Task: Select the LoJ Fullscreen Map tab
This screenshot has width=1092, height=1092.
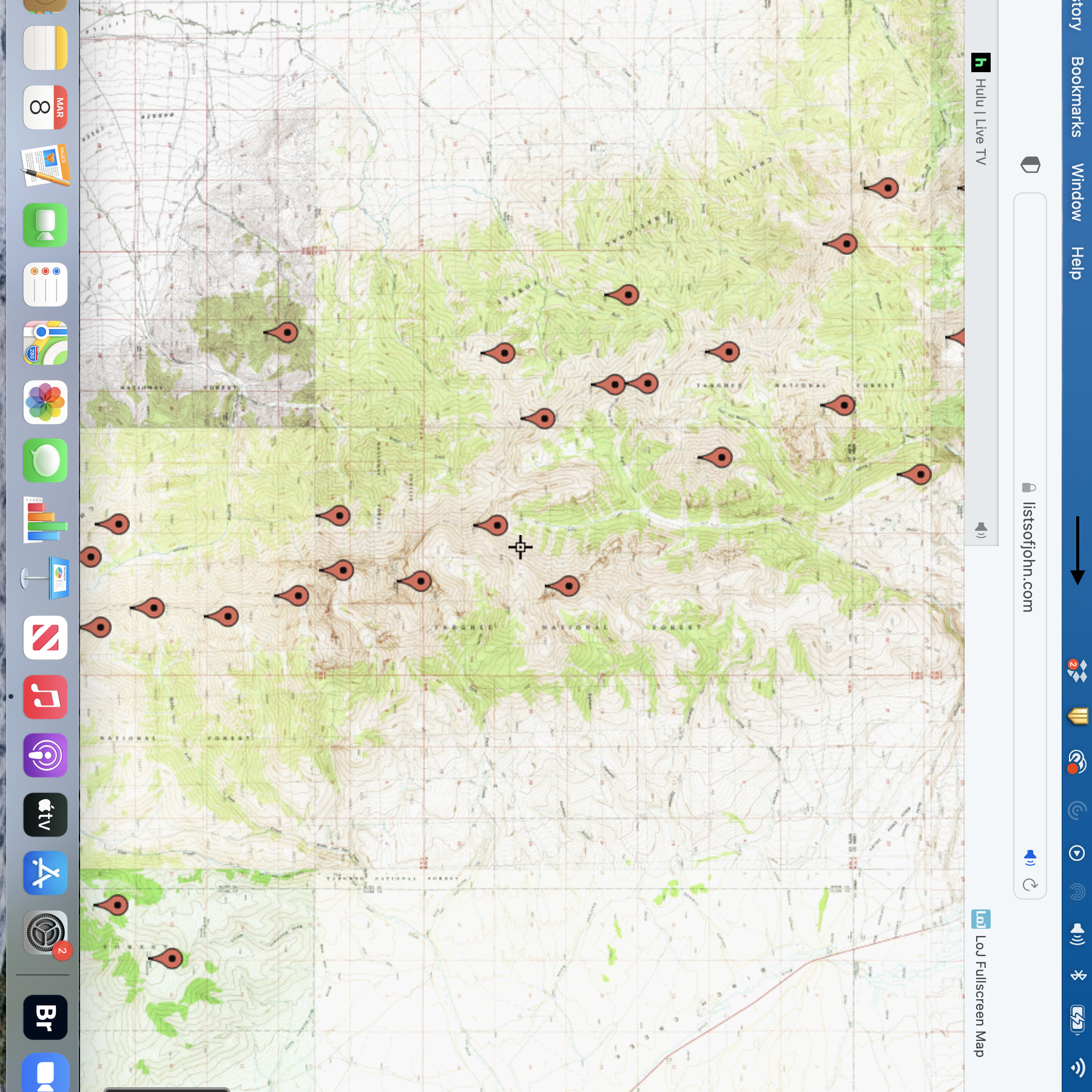Action: (x=980, y=995)
